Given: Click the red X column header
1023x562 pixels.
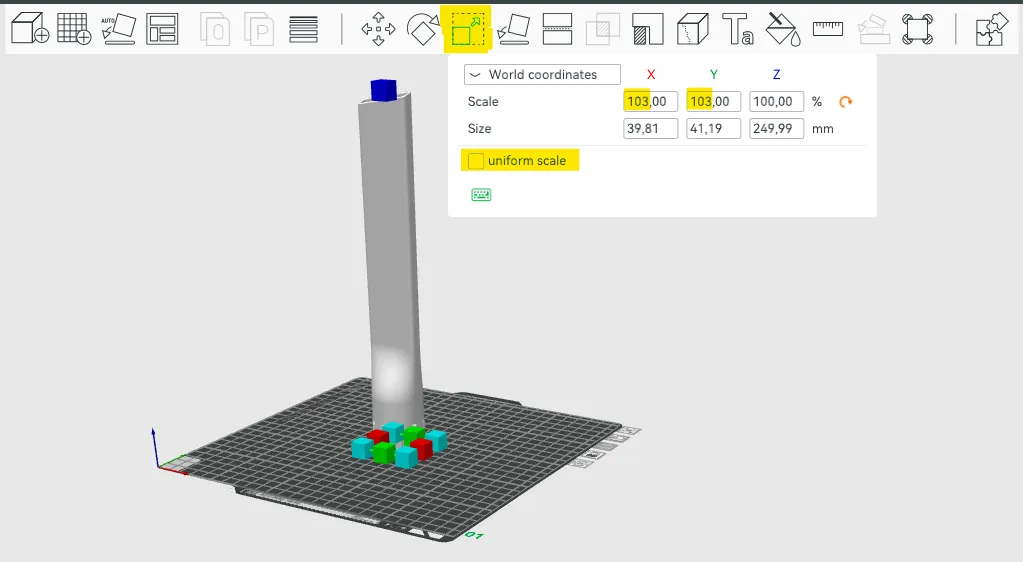Looking at the screenshot, I should point(650,74).
